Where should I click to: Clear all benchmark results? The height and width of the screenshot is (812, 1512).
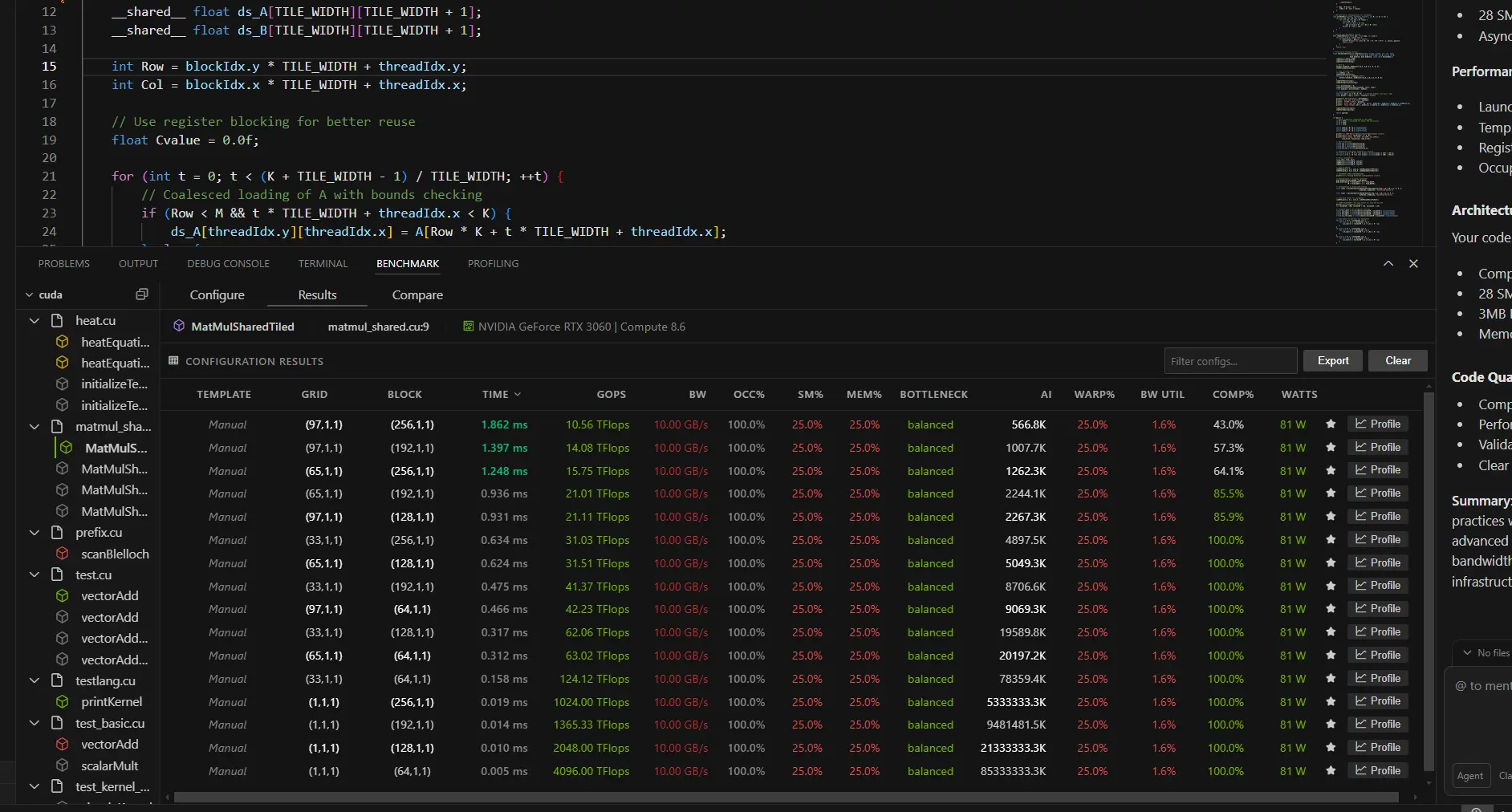tap(1396, 360)
